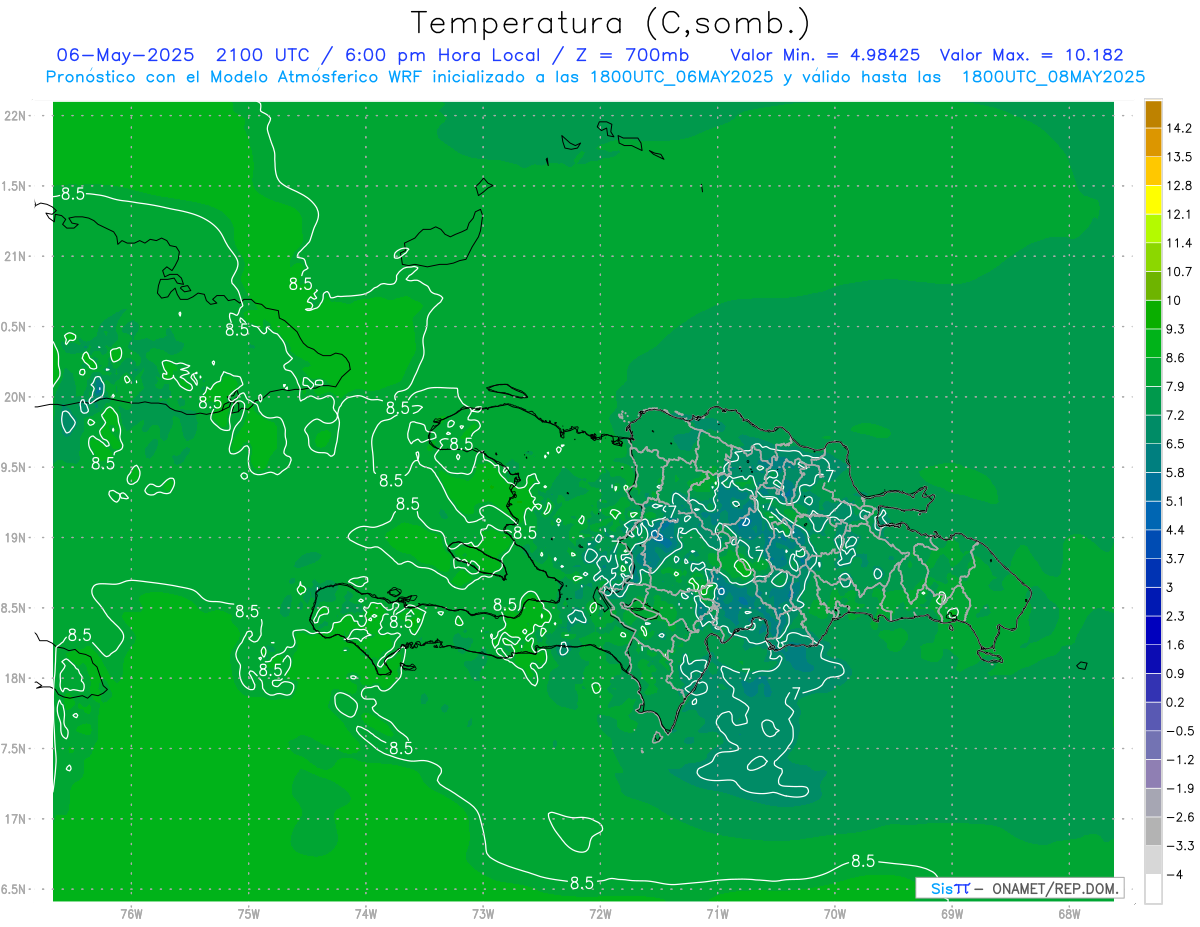Click the 'Temperatura (C,somb.)' chart title
1200x927 pixels.
611,23
